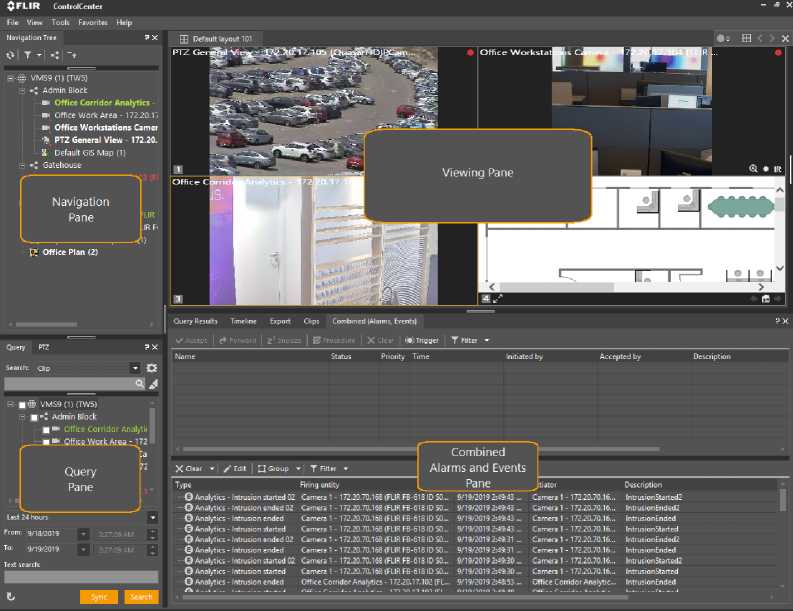Screen dimensions: 793x611
Task: Click the orange Search button
Action: pyautogui.click(x=141, y=597)
